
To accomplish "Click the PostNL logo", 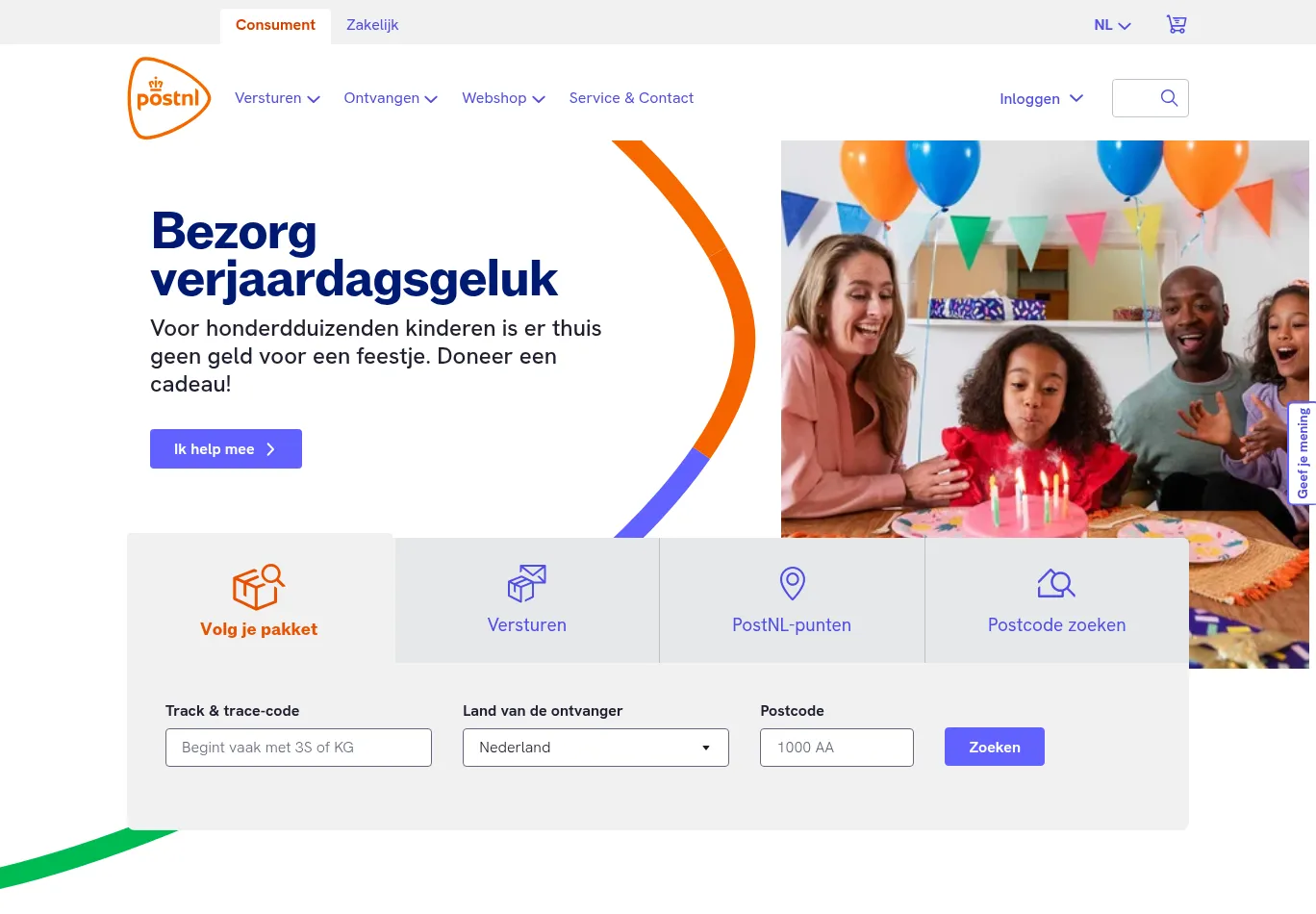I will coord(169,98).
